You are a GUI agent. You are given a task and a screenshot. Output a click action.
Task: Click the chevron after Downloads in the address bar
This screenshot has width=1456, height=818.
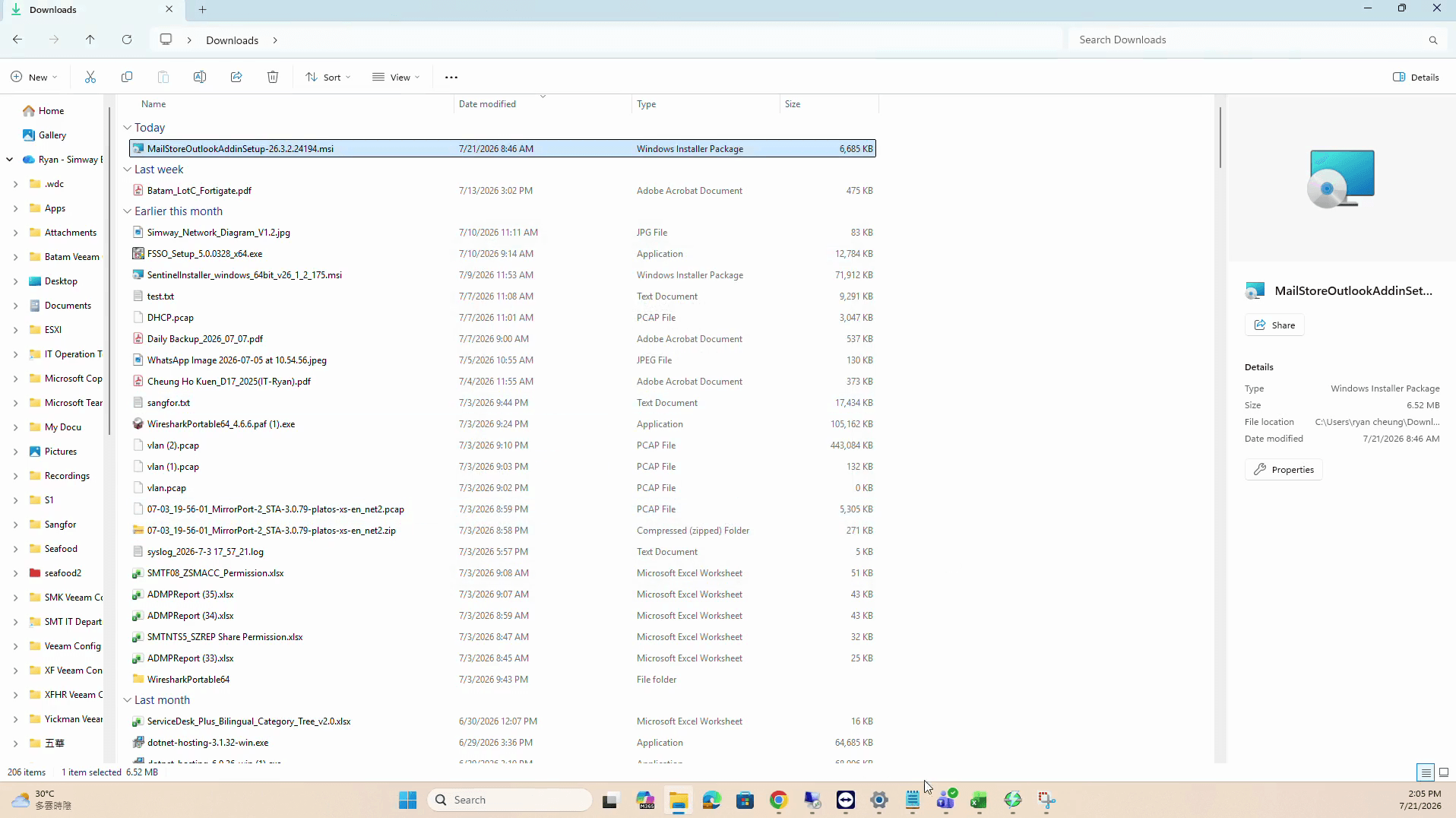tap(275, 40)
